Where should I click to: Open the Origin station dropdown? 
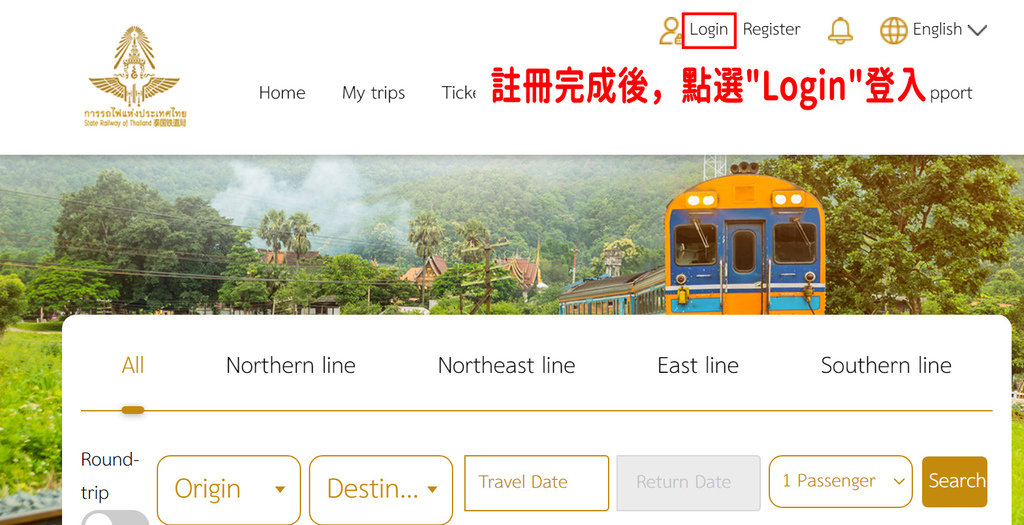[229, 489]
